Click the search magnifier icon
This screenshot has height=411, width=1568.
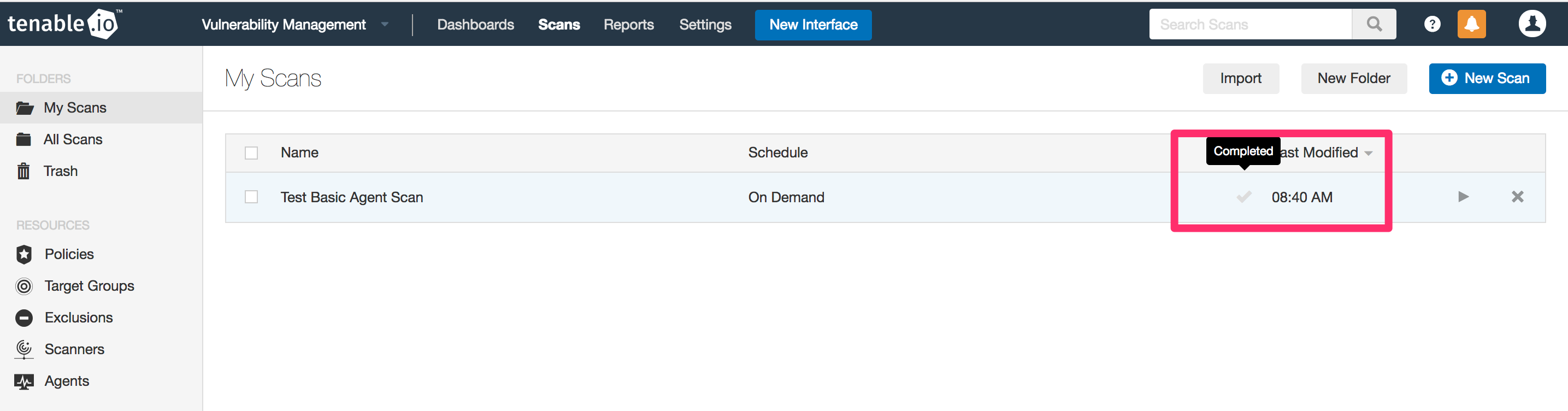pyautogui.click(x=1374, y=25)
